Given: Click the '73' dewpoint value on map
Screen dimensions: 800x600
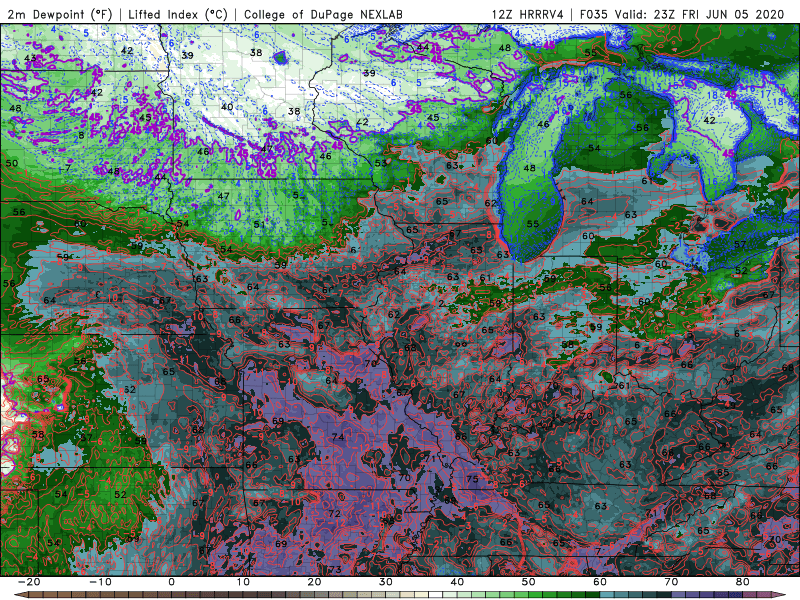Looking at the screenshot, I should coord(335,569).
